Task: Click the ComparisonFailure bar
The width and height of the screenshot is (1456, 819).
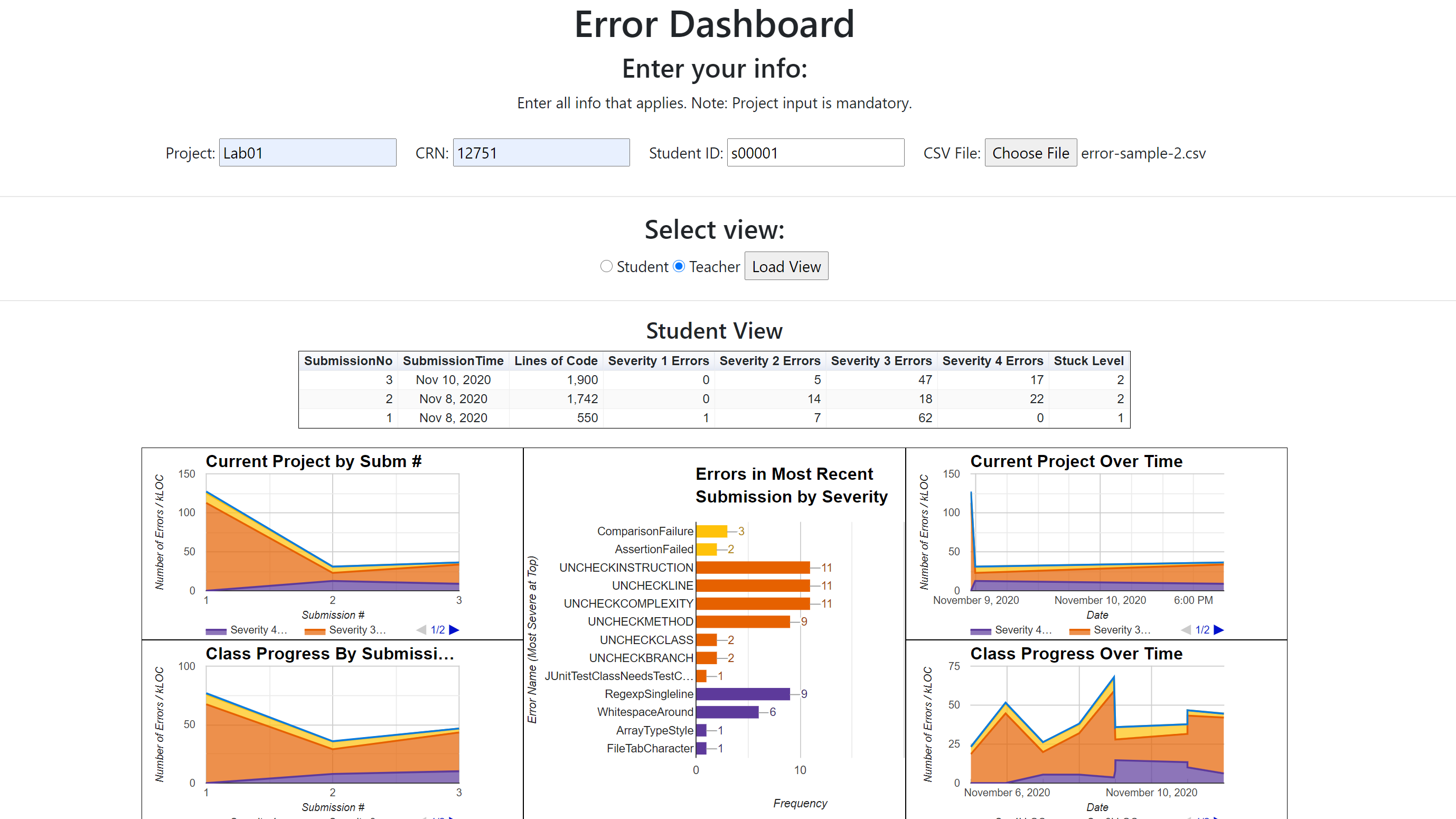Action: click(x=711, y=531)
